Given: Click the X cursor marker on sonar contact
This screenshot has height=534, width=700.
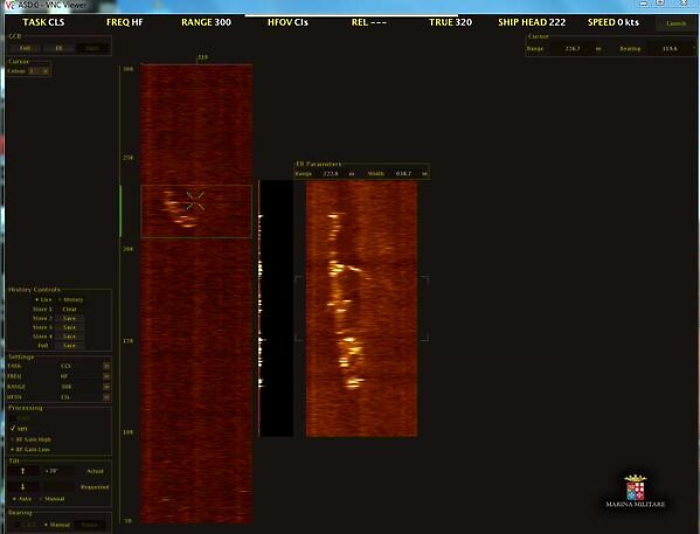Looking at the screenshot, I should [x=195, y=200].
